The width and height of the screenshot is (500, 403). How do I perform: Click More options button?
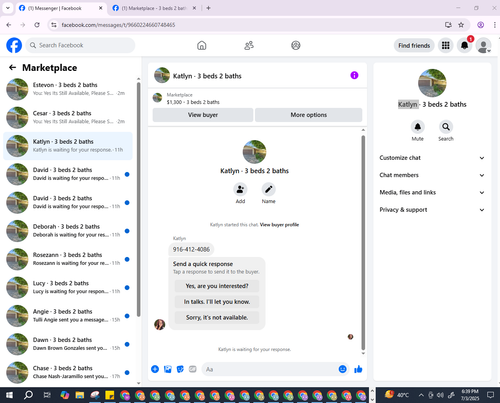pyautogui.click(x=308, y=115)
